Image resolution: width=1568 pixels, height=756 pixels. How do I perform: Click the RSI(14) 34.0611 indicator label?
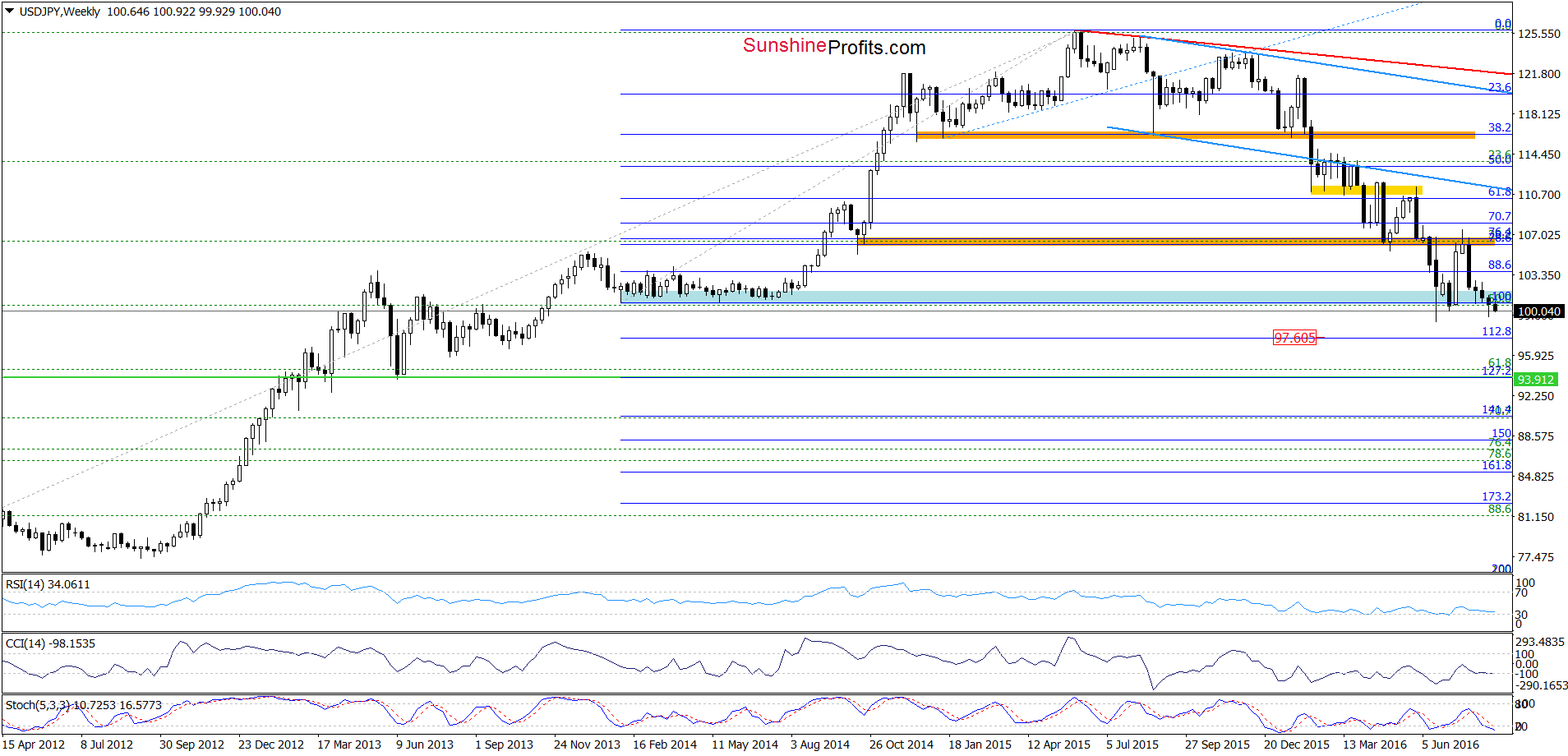click(48, 584)
